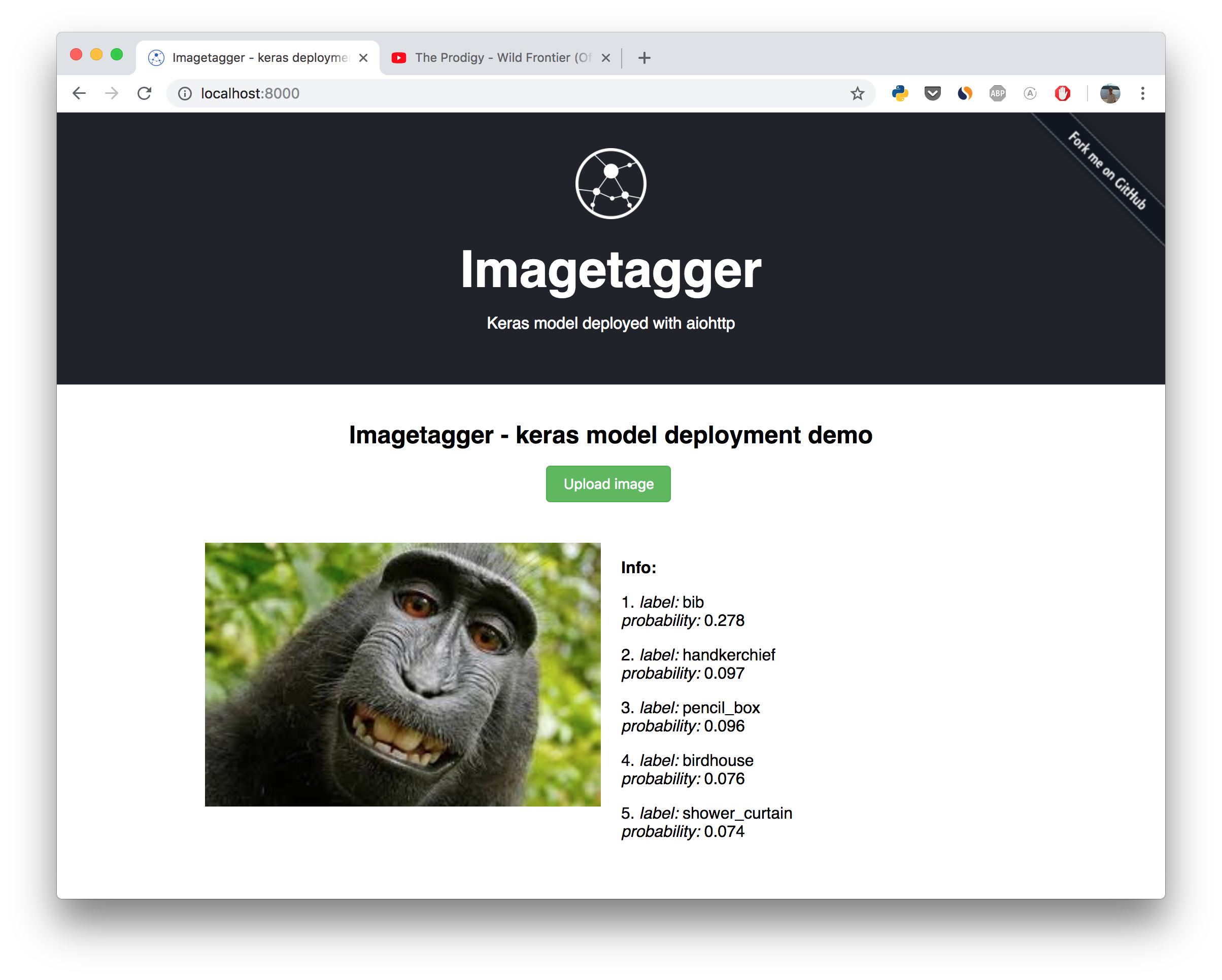The image size is (1222, 980).
Task: Click the browser back navigation arrow
Action: coord(78,93)
